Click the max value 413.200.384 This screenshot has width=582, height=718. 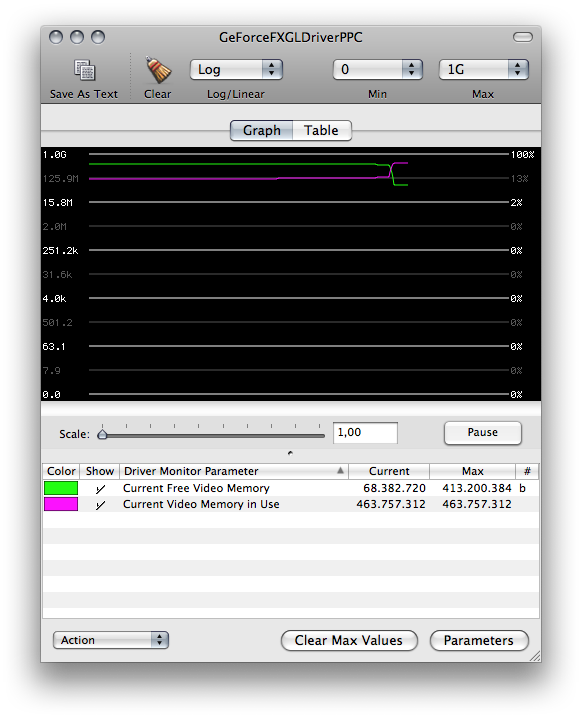477,488
